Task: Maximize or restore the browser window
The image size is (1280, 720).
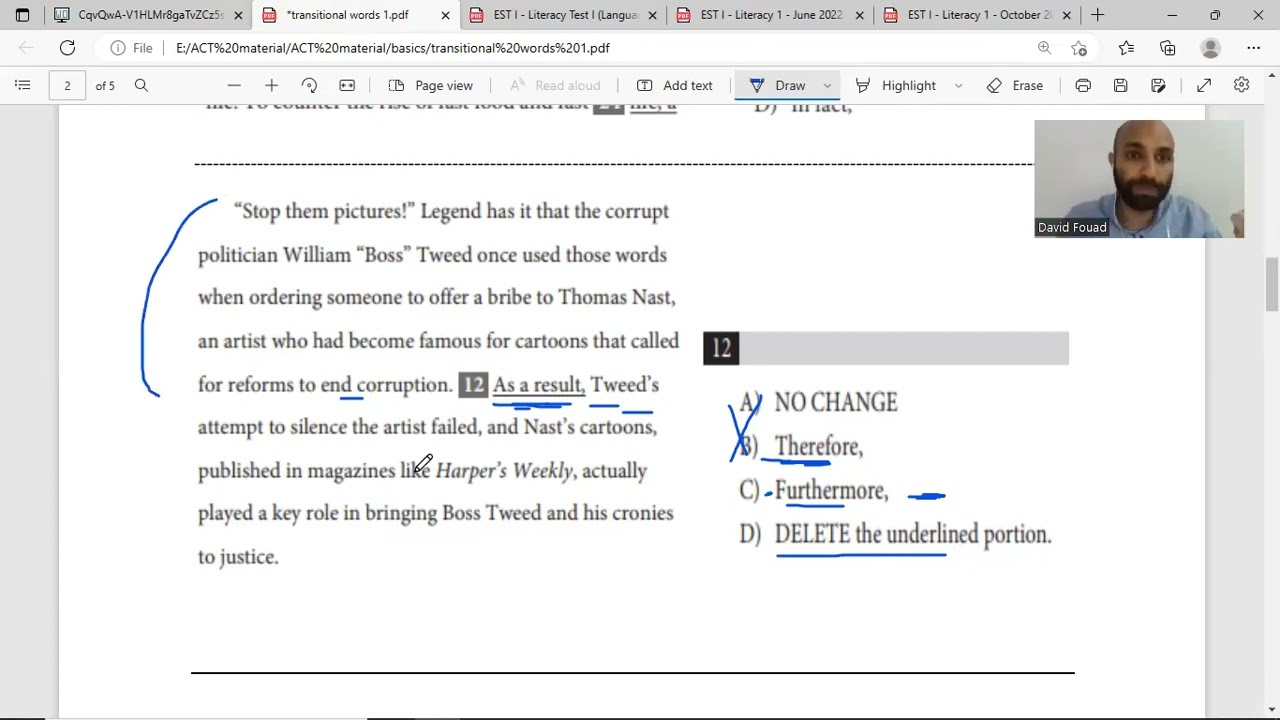Action: click(1215, 15)
